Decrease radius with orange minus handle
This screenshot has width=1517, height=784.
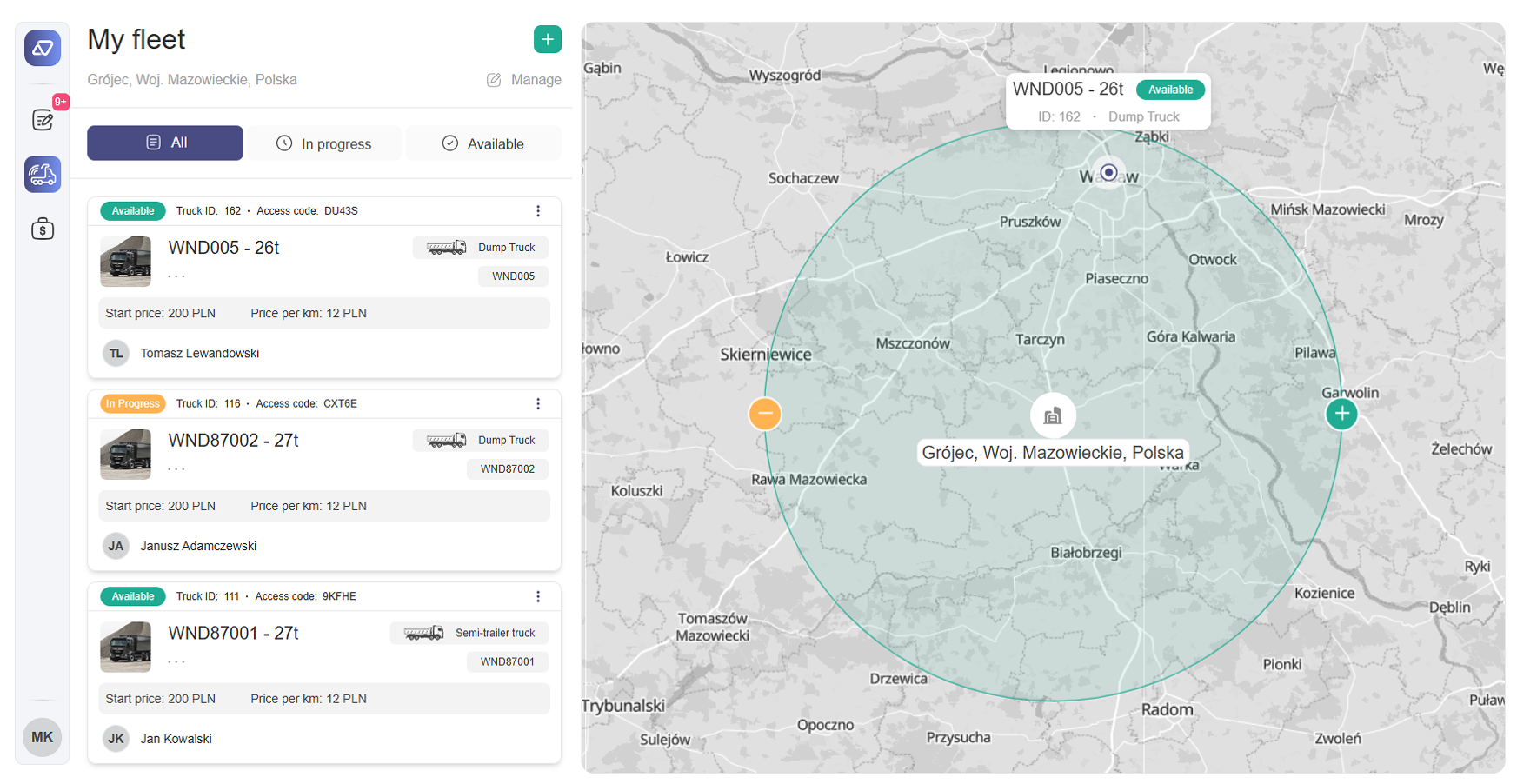tap(765, 414)
